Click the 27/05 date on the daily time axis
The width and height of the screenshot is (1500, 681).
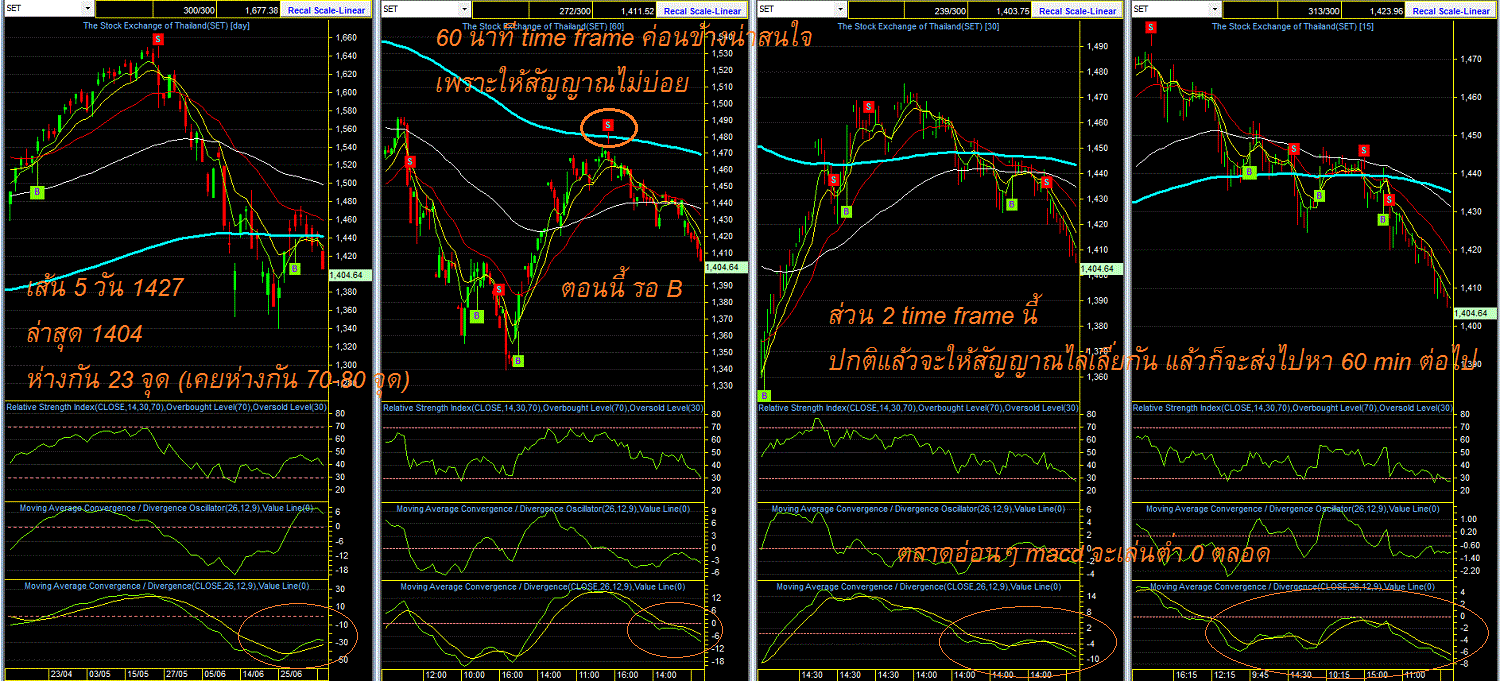[178, 674]
